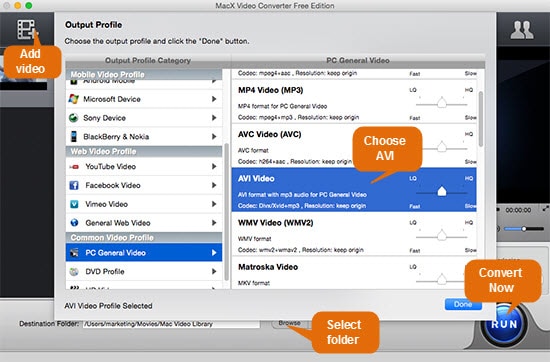Click the Microsoft Device windows icon

click(x=74, y=99)
